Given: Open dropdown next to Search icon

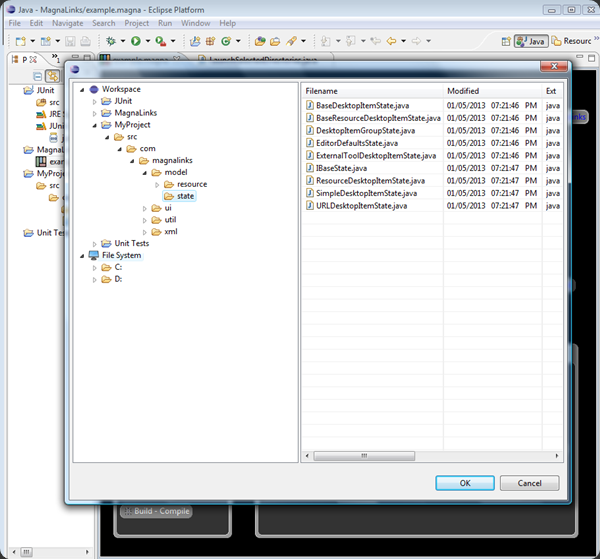Looking at the screenshot, I should coord(303,41).
